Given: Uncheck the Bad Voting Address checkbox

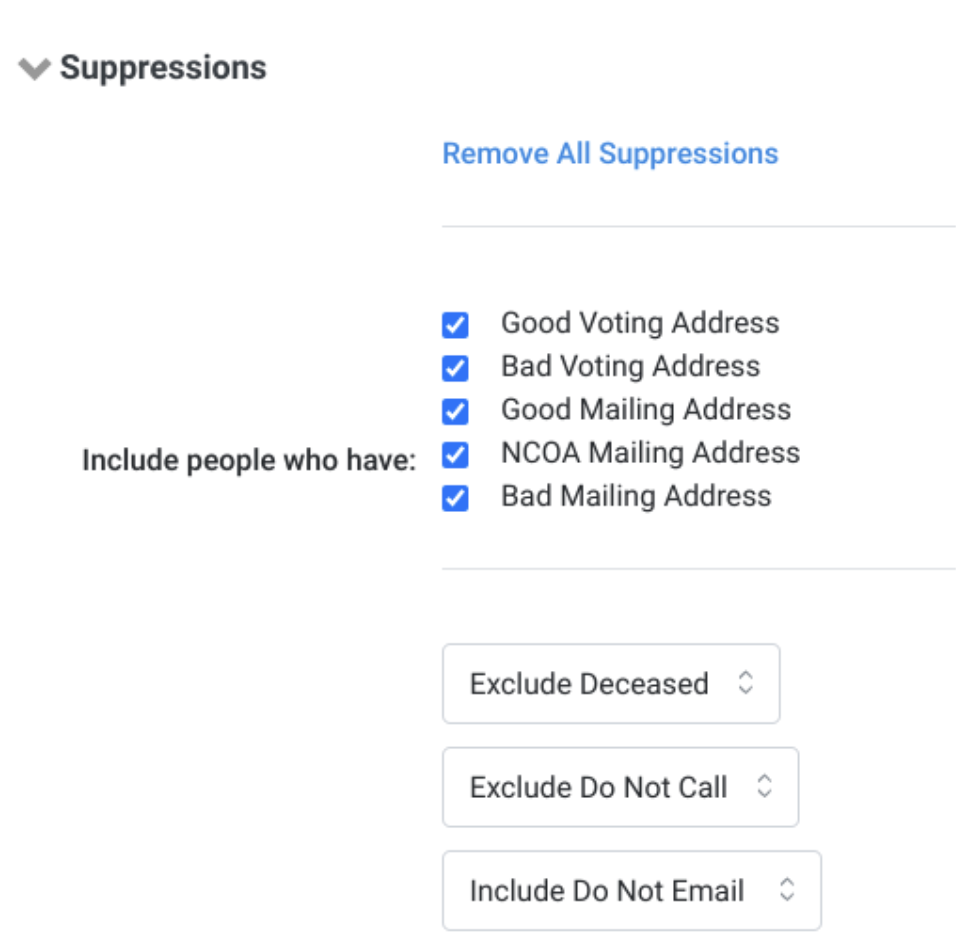Looking at the screenshot, I should [455, 368].
